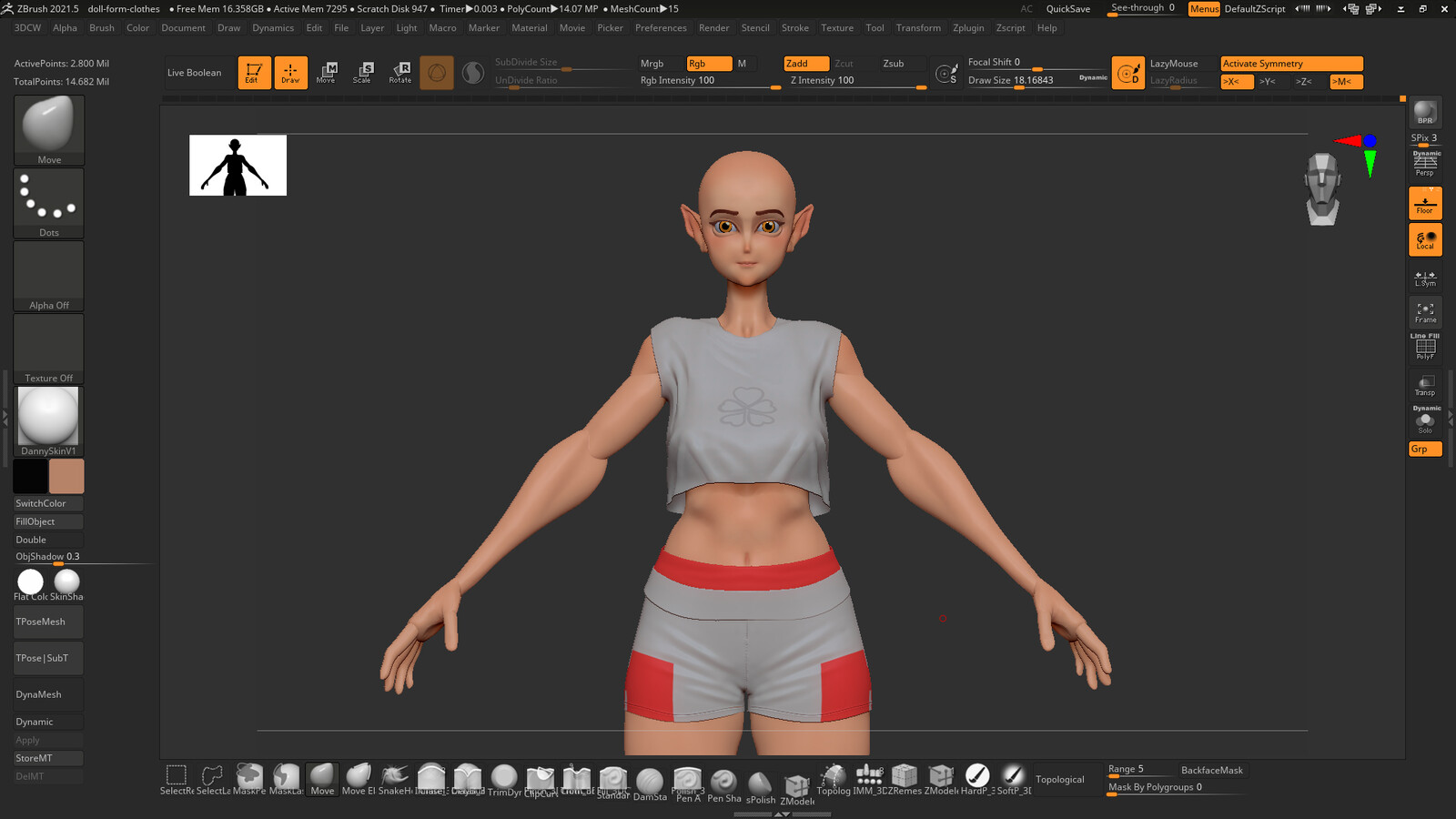This screenshot has height=819, width=1456.
Task: Adjust the Z Intensity slider
Action: [858, 81]
